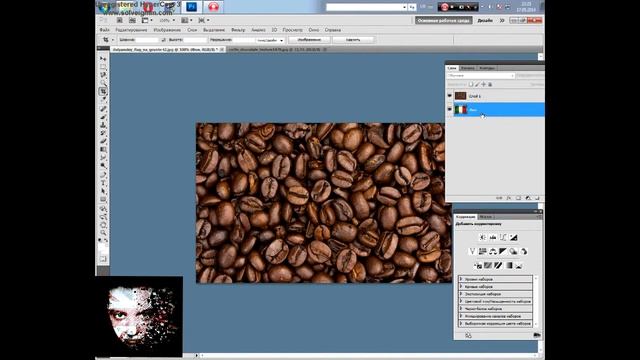Image resolution: width=640 pixels, height=360 pixels.
Task: Select the Horizontal Type tool
Action: click(103, 183)
